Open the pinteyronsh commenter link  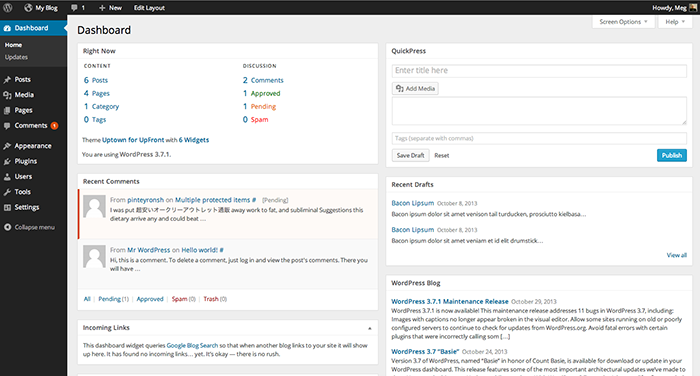146,200
